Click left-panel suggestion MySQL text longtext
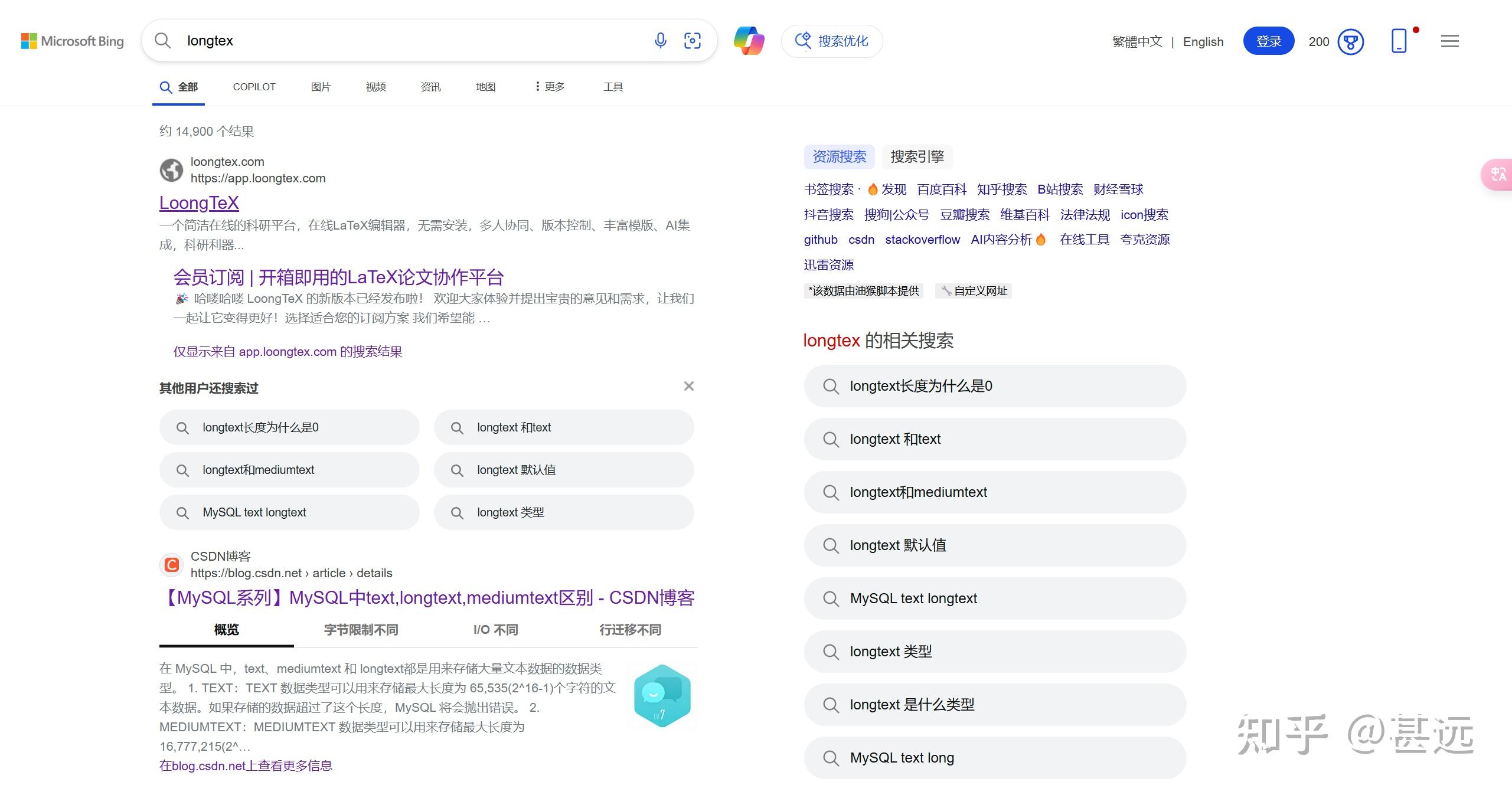 289,512
